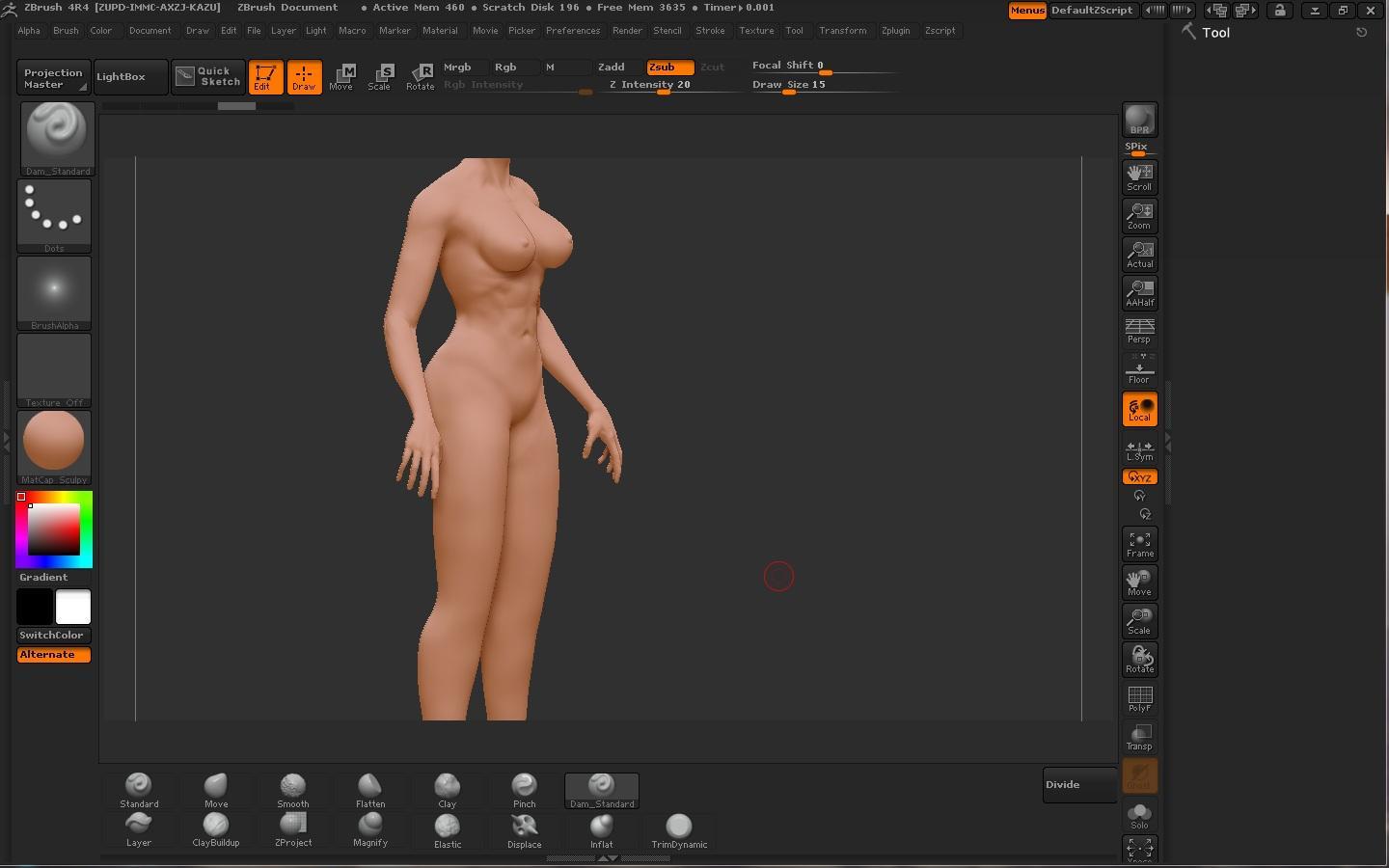Select the ZProject brush

293,829
